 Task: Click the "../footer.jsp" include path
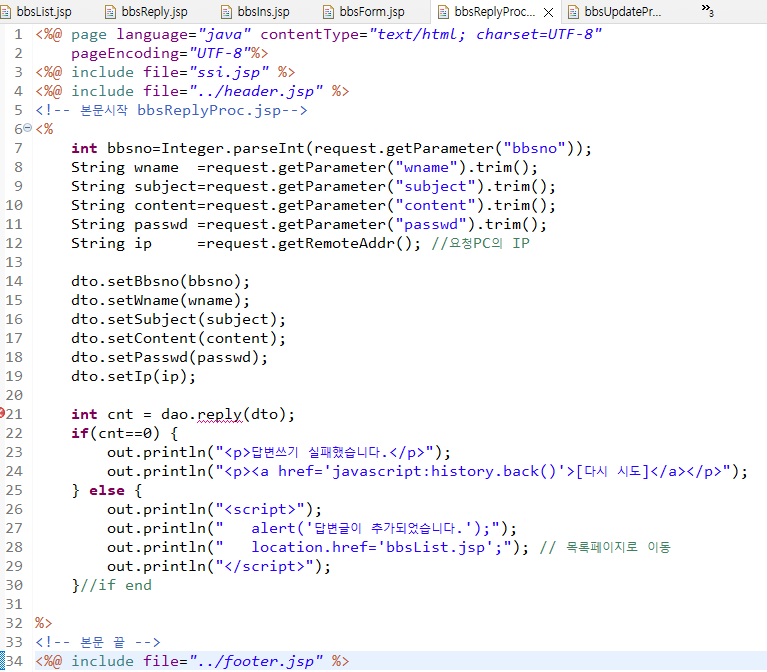(256, 661)
